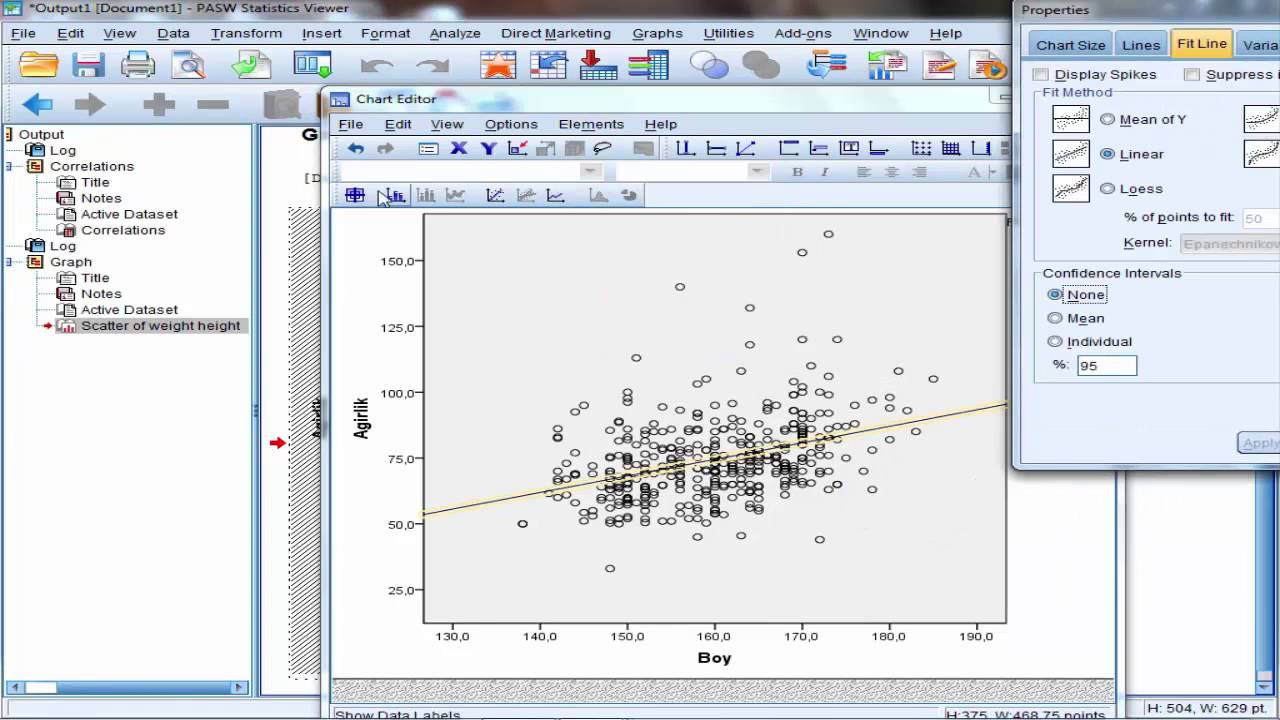Click Add fit line at total icon
The width and height of the screenshot is (1280, 720).
pyautogui.click(x=495, y=195)
